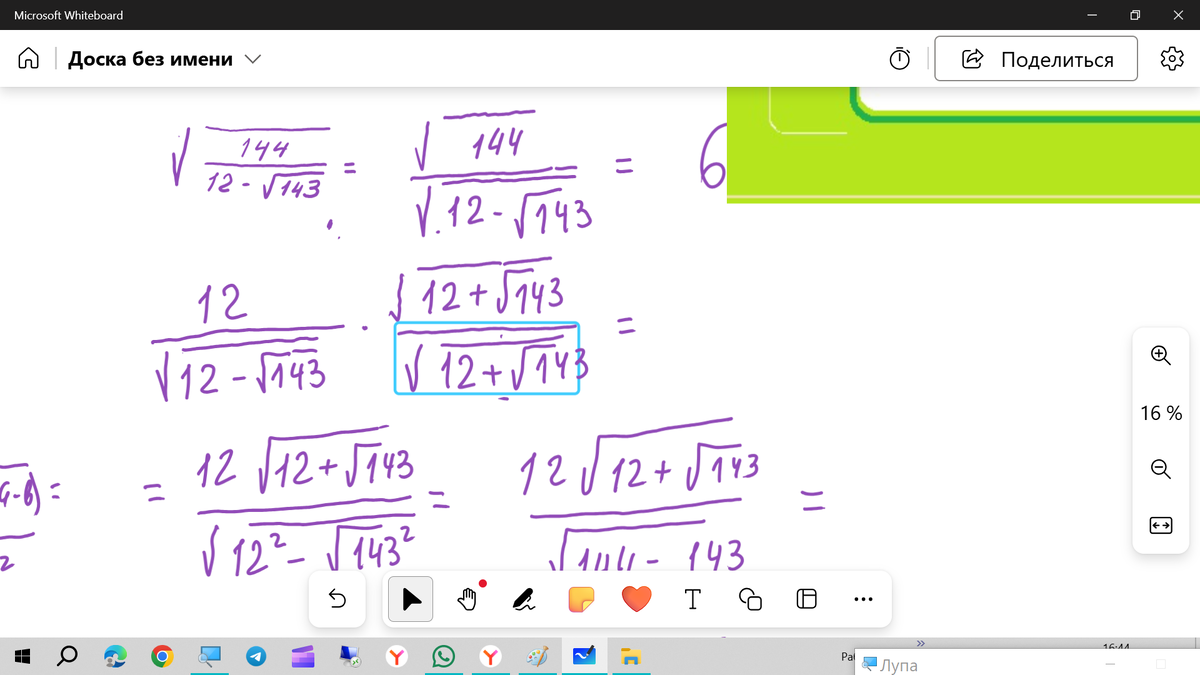Open Google Chrome from taskbar
Screen dimensions: 1200x675
coord(162,657)
